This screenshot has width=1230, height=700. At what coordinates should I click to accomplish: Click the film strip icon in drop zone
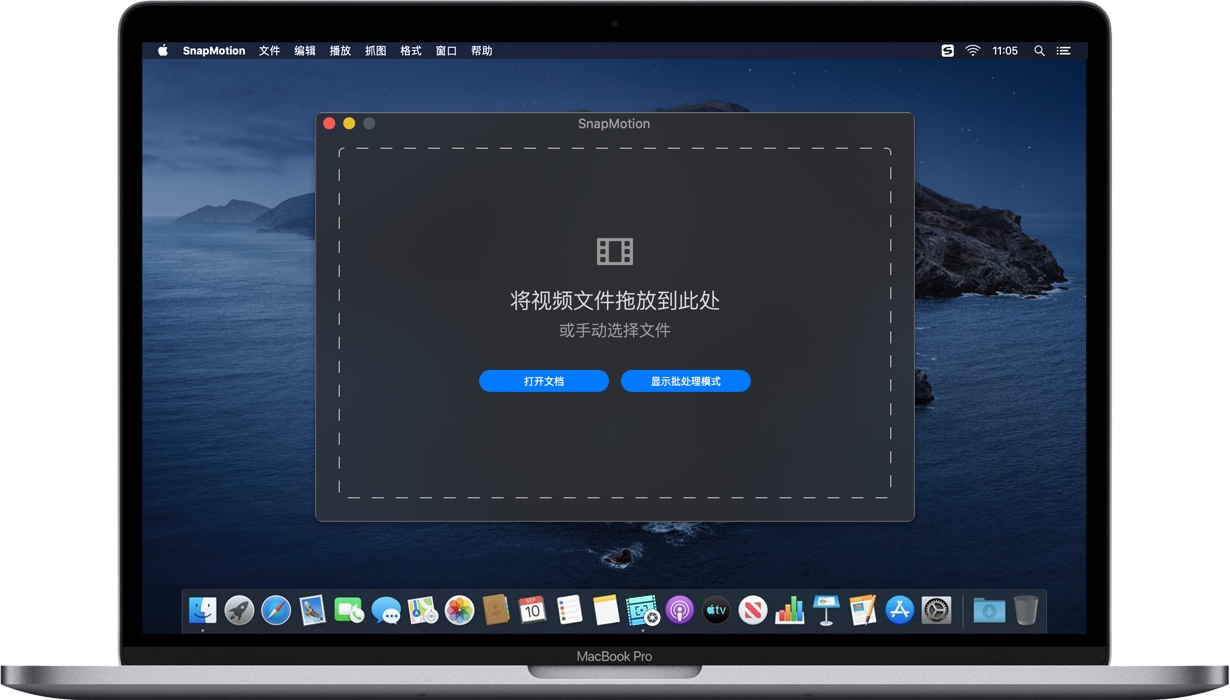(615, 251)
